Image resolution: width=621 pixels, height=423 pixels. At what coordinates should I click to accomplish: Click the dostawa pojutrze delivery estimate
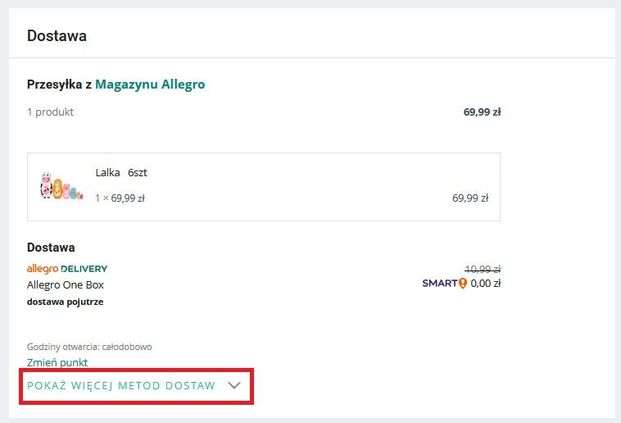(64, 301)
